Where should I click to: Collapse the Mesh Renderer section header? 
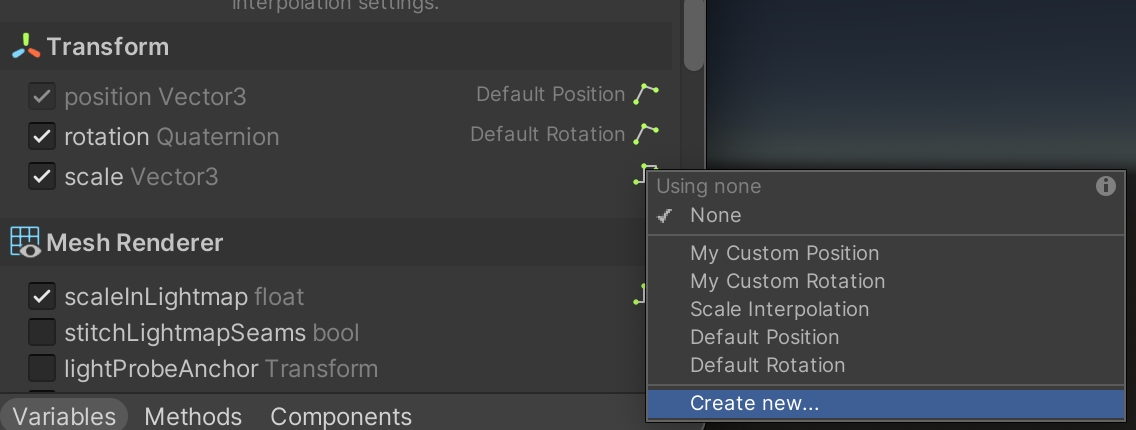tap(135, 243)
